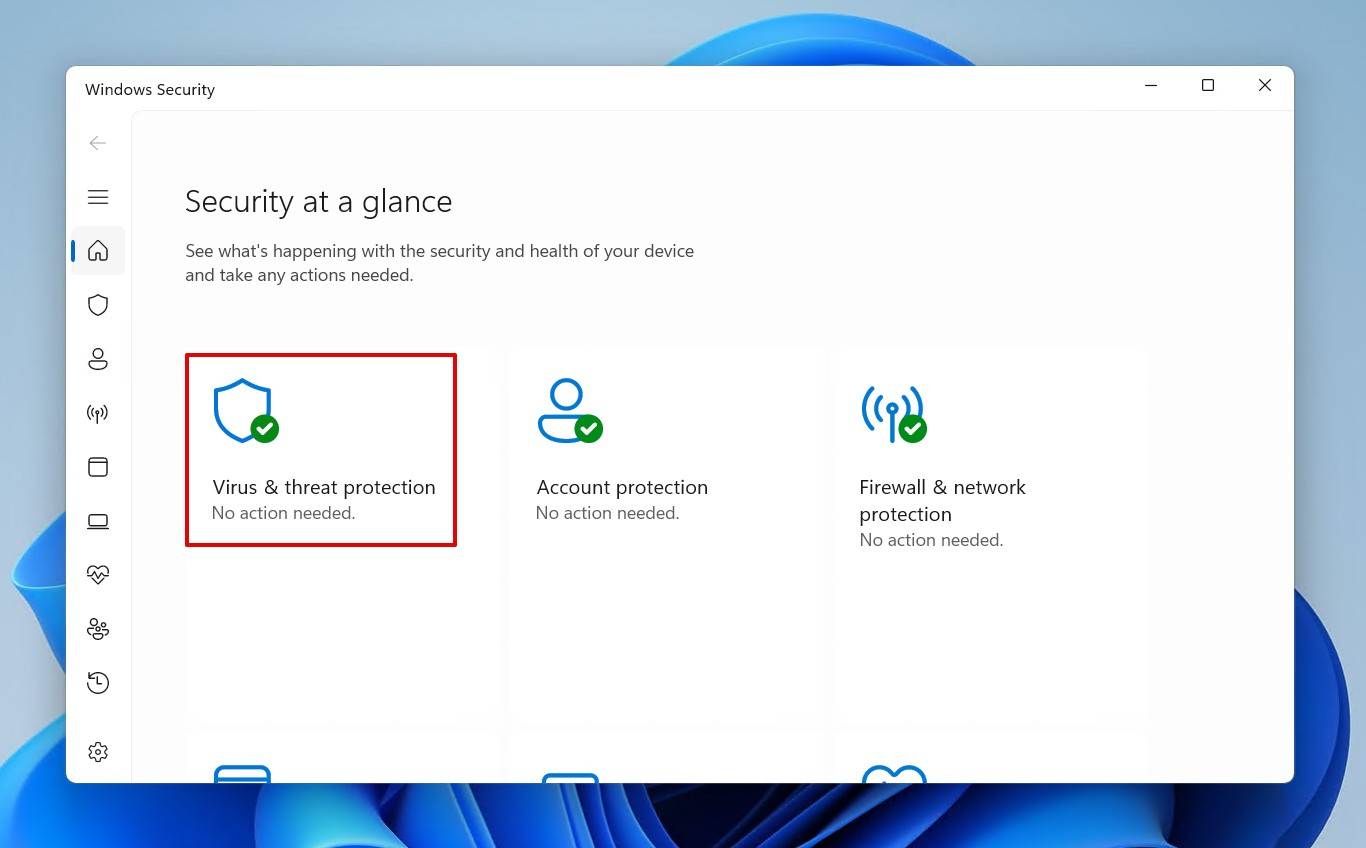Image resolution: width=1366 pixels, height=848 pixels.
Task: Open Account protection title
Action: click(622, 487)
